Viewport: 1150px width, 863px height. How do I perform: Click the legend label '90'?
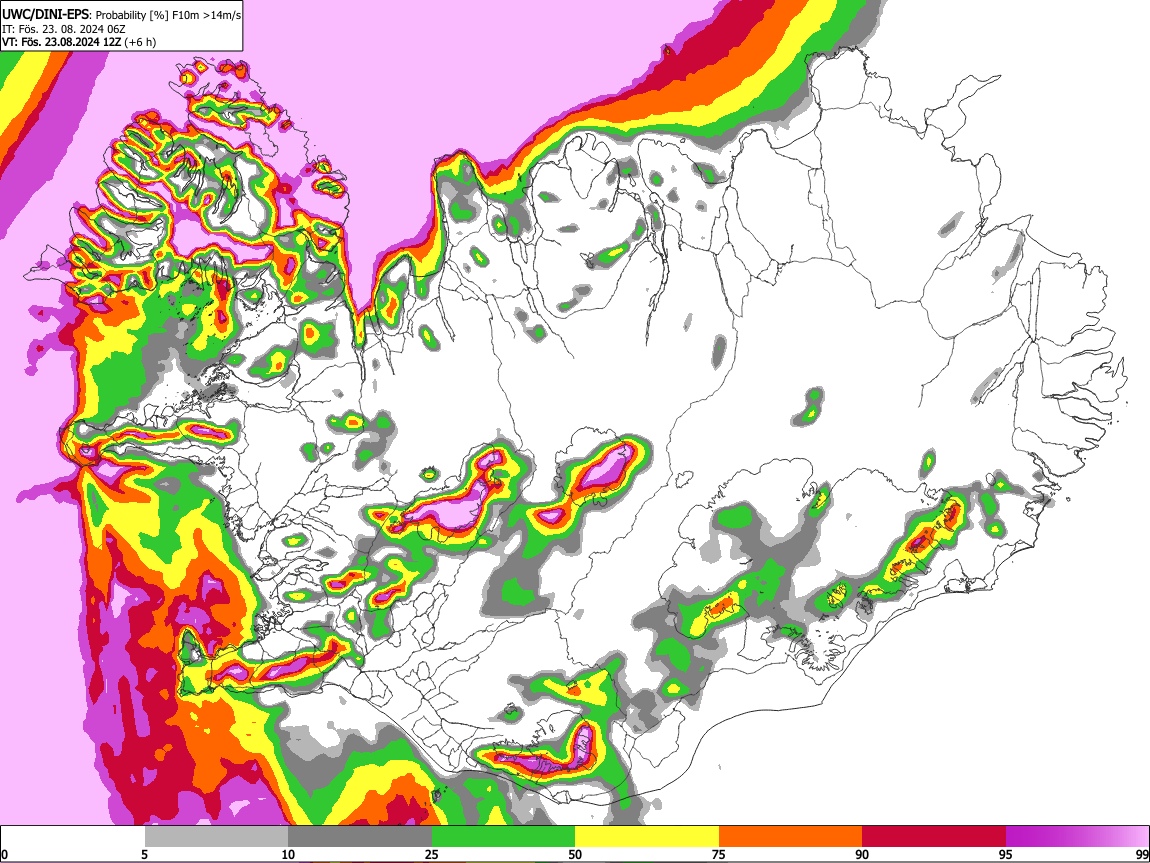(862, 854)
